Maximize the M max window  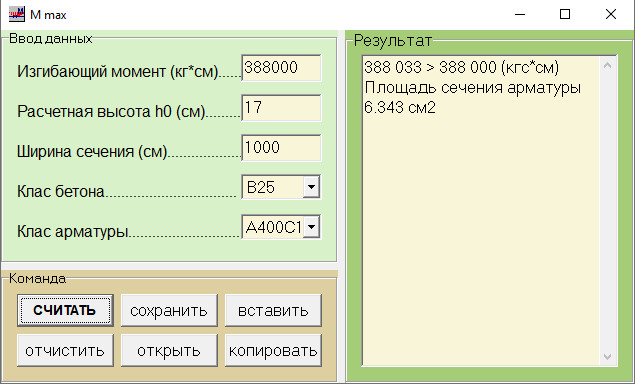(x=565, y=15)
